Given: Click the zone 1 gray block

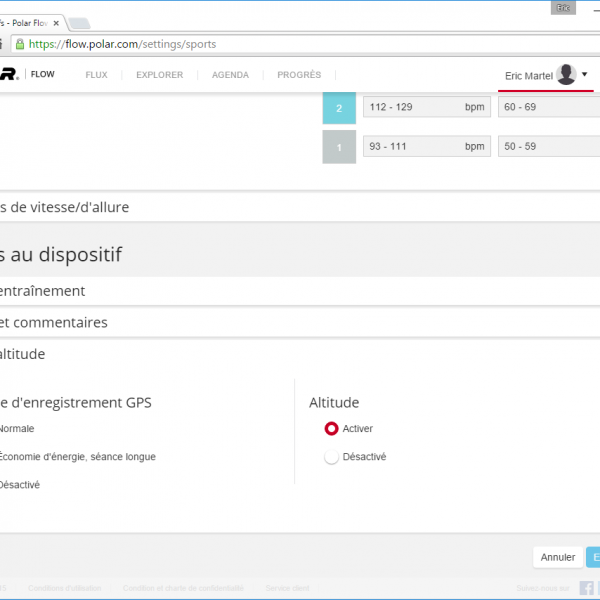Looking at the screenshot, I should 339,147.
